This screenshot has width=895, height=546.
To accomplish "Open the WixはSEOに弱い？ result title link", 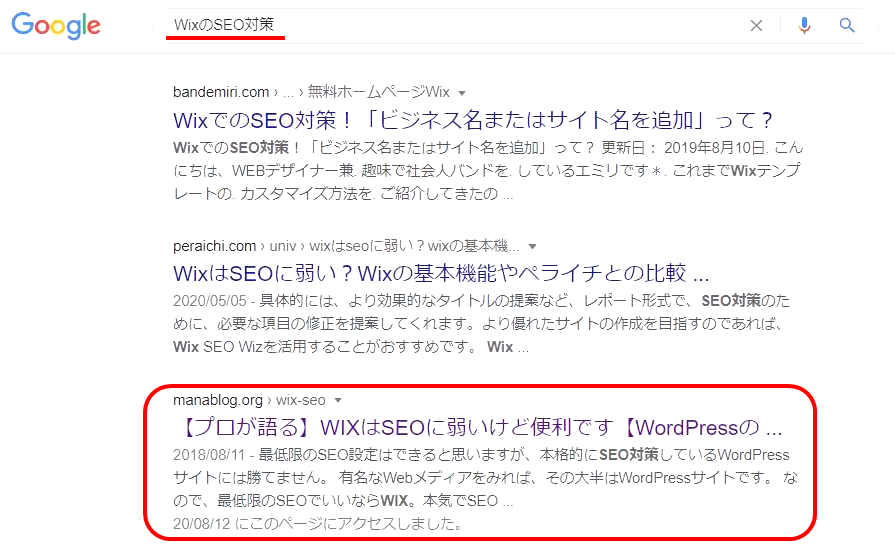I will click(441, 274).
